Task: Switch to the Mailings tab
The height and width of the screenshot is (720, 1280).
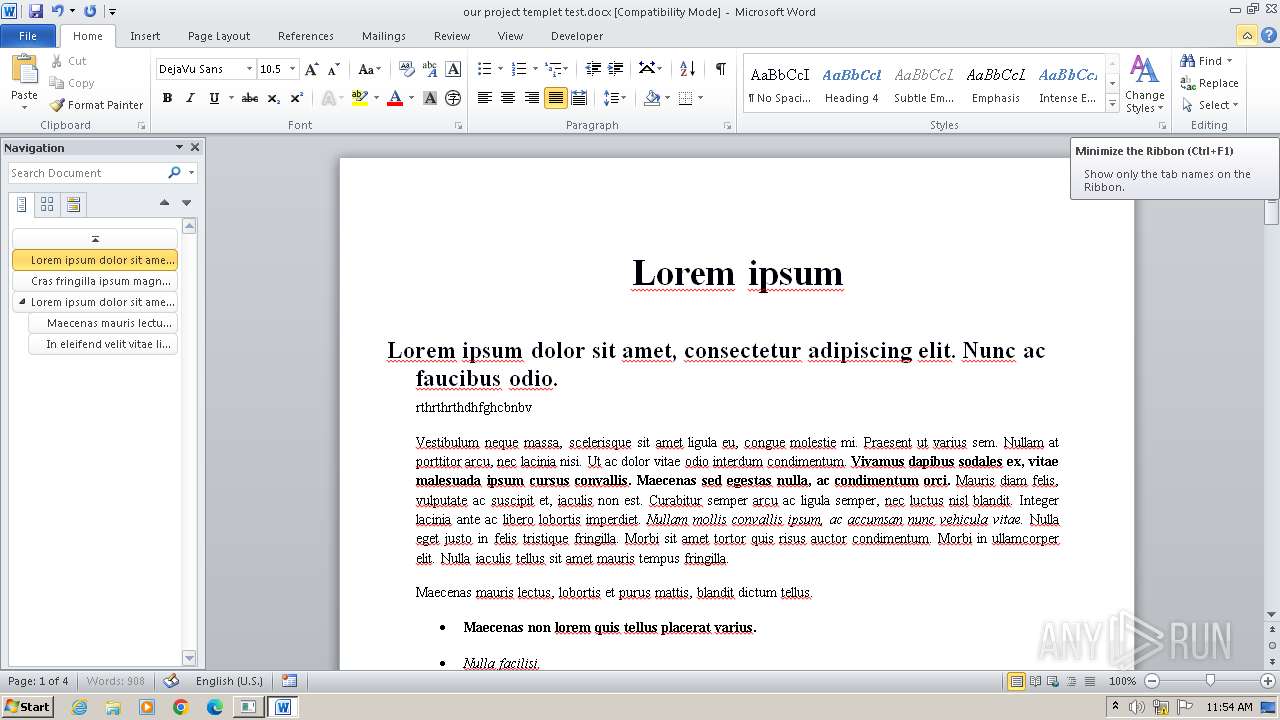Action: [x=384, y=36]
